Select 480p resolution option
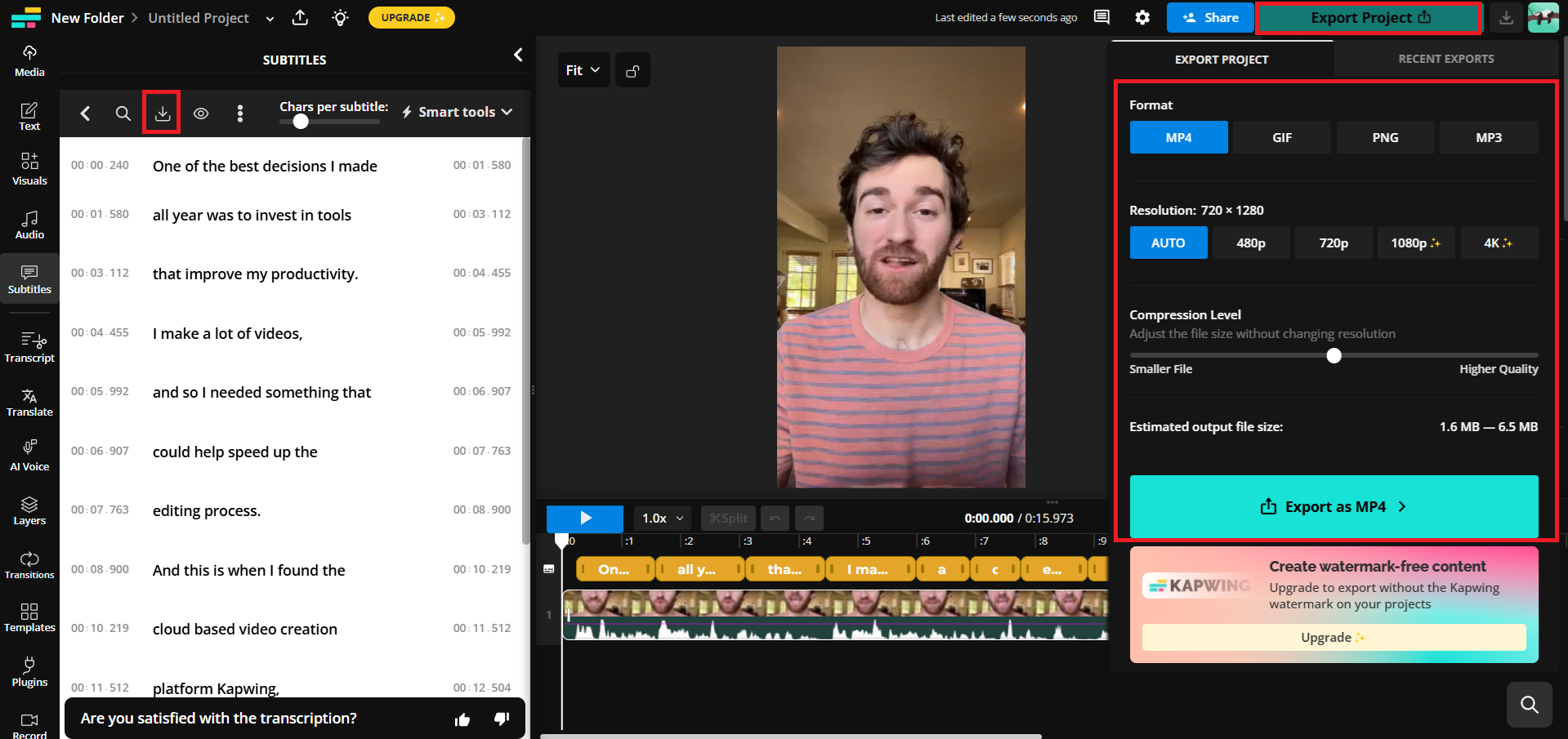 1251,243
